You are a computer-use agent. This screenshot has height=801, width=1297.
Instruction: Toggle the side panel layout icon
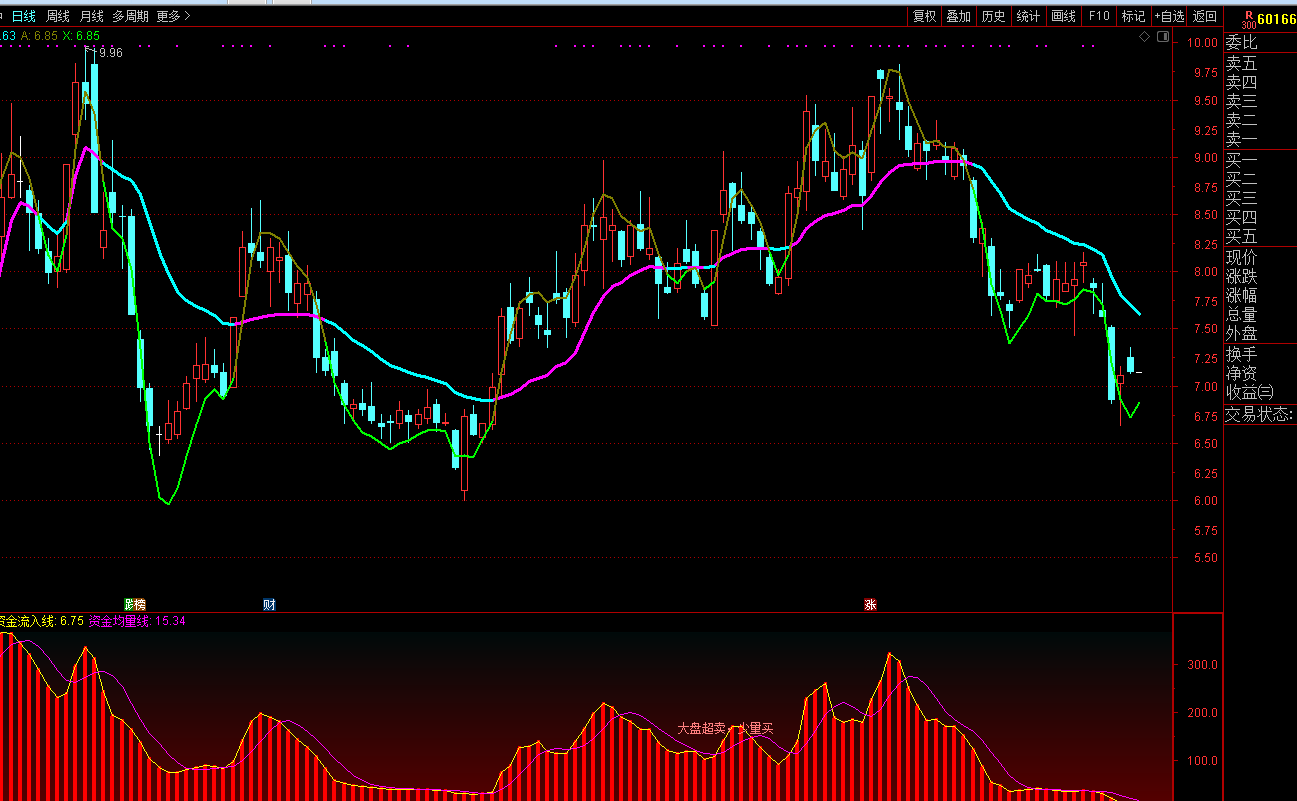click(x=1162, y=36)
